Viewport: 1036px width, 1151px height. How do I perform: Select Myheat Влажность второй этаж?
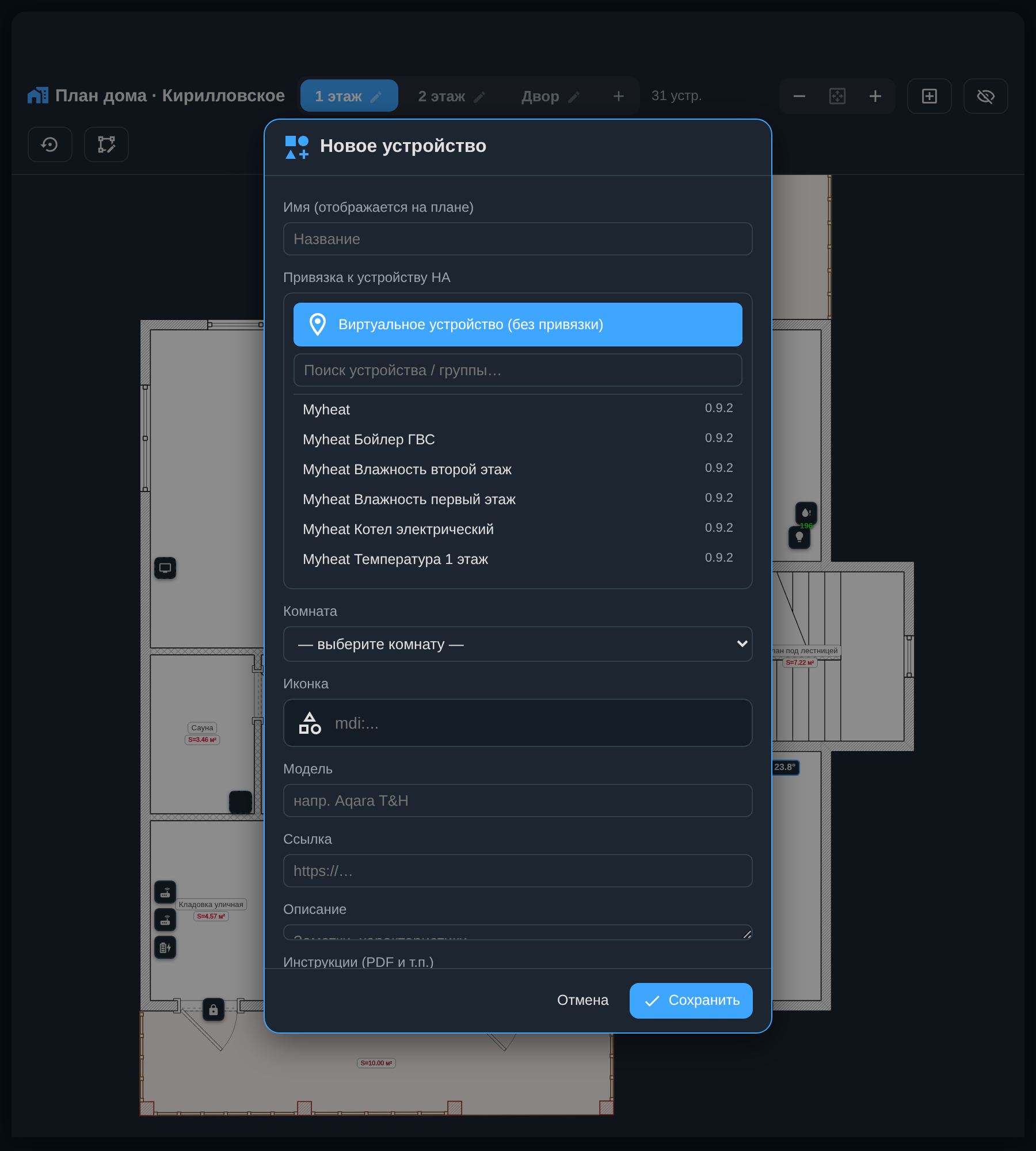coord(518,470)
